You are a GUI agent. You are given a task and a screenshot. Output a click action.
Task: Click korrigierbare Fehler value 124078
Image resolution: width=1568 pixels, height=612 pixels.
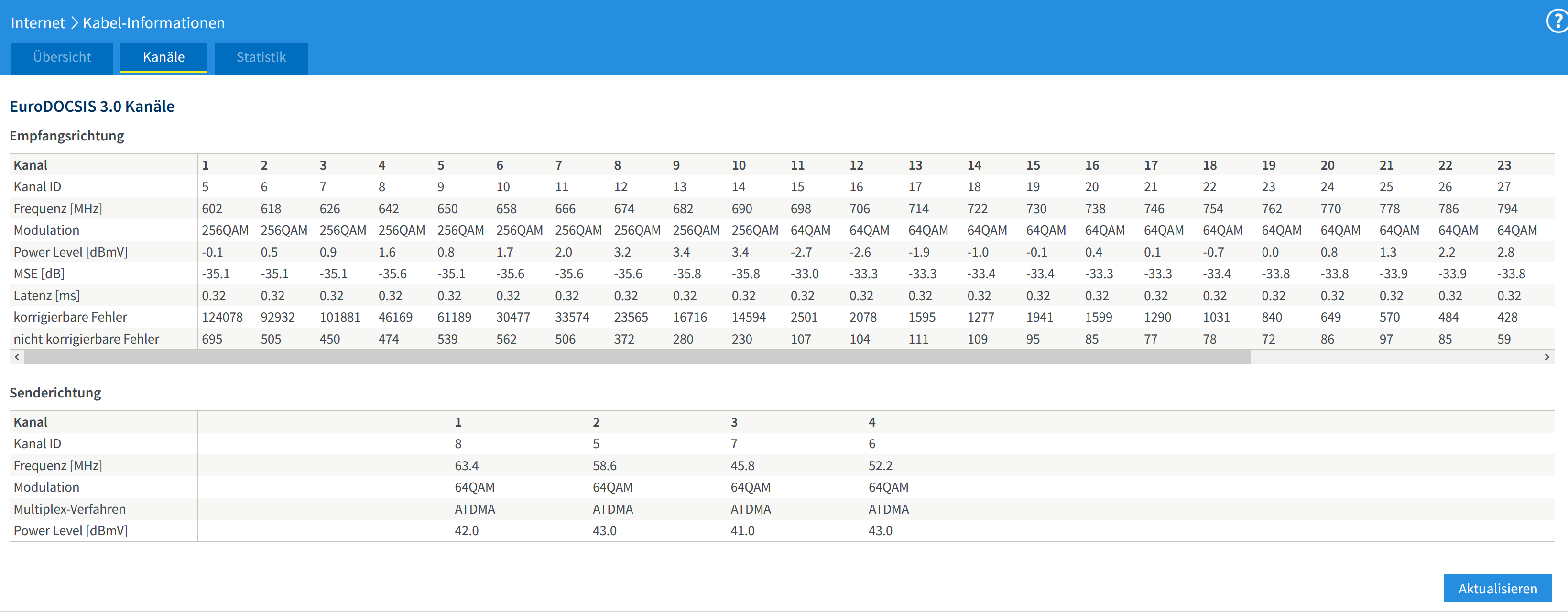(x=222, y=317)
